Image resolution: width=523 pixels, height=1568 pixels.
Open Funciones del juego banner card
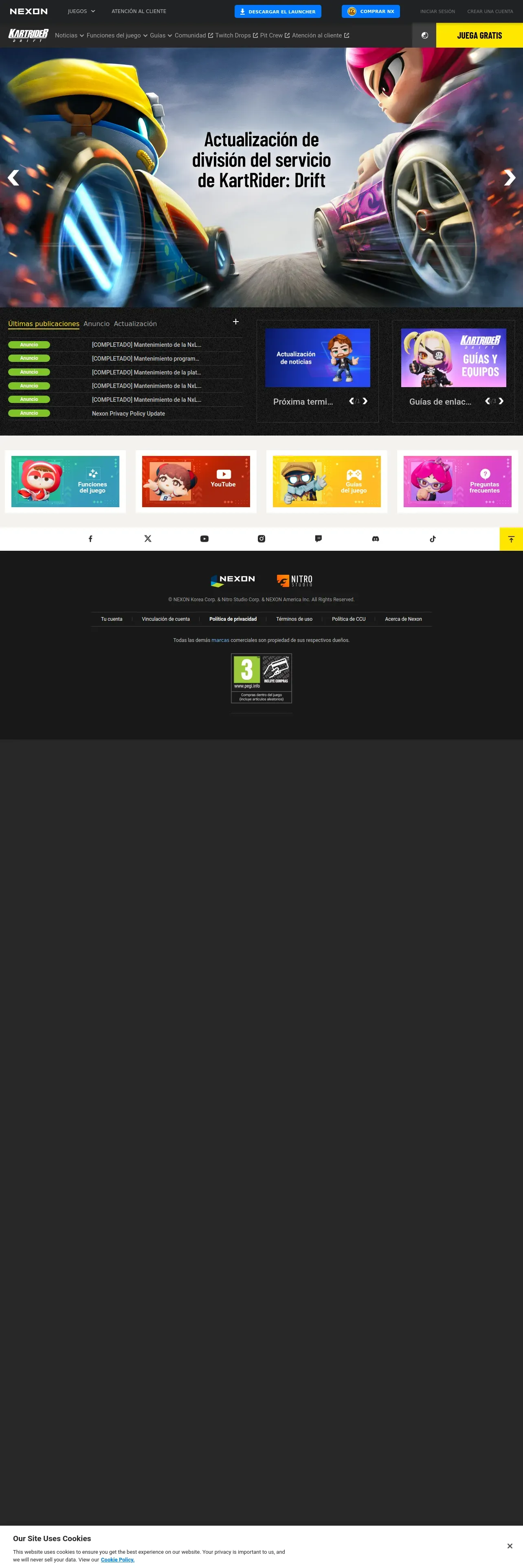pyautogui.click(x=65, y=482)
